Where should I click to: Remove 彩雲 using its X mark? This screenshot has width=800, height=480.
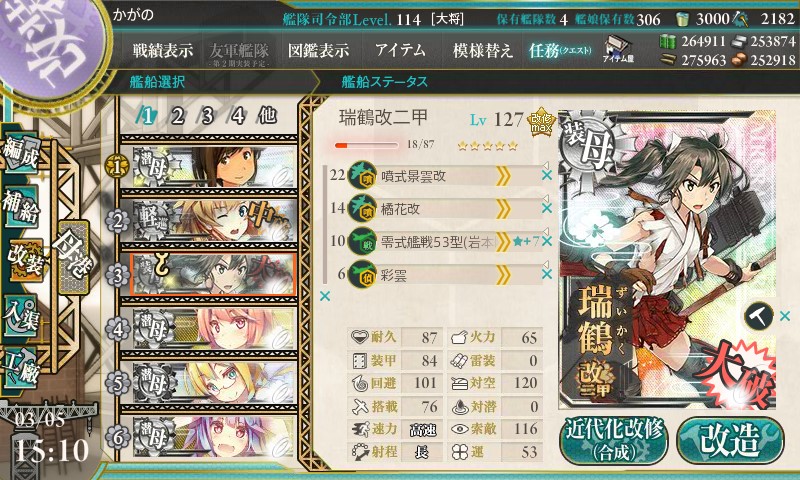(547, 274)
